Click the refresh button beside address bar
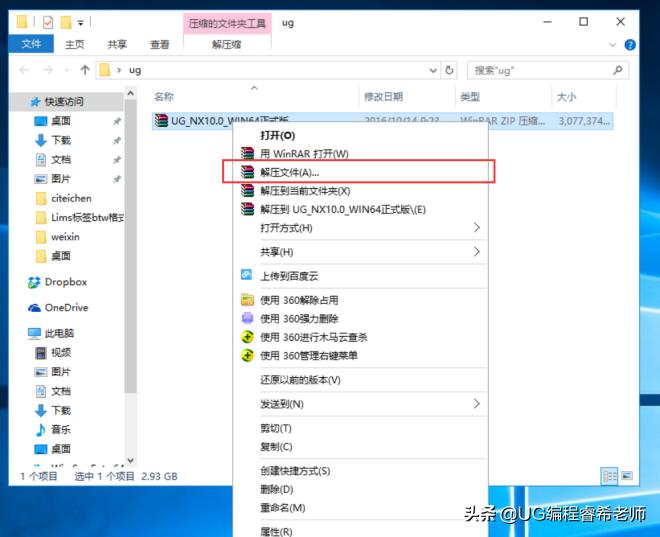 tap(449, 70)
